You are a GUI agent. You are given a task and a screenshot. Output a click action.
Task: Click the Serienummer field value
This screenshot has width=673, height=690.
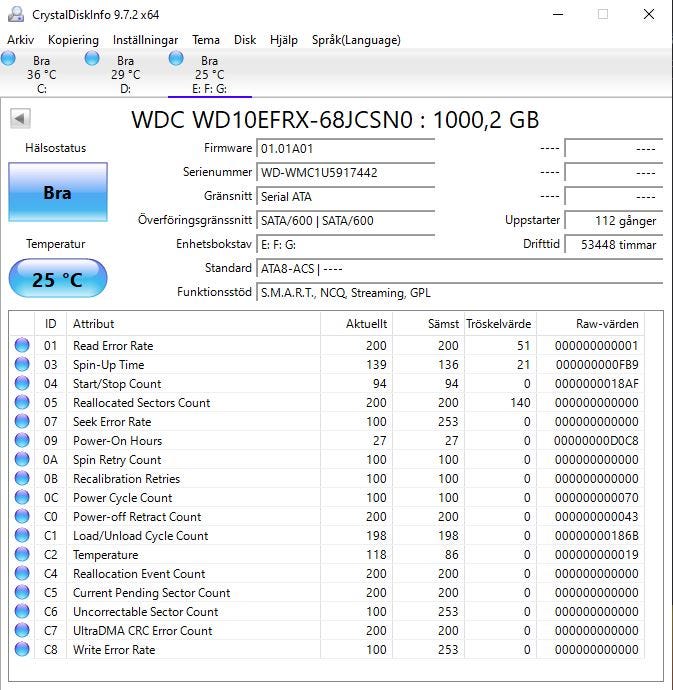pyautogui.click(x=345, y=172)
